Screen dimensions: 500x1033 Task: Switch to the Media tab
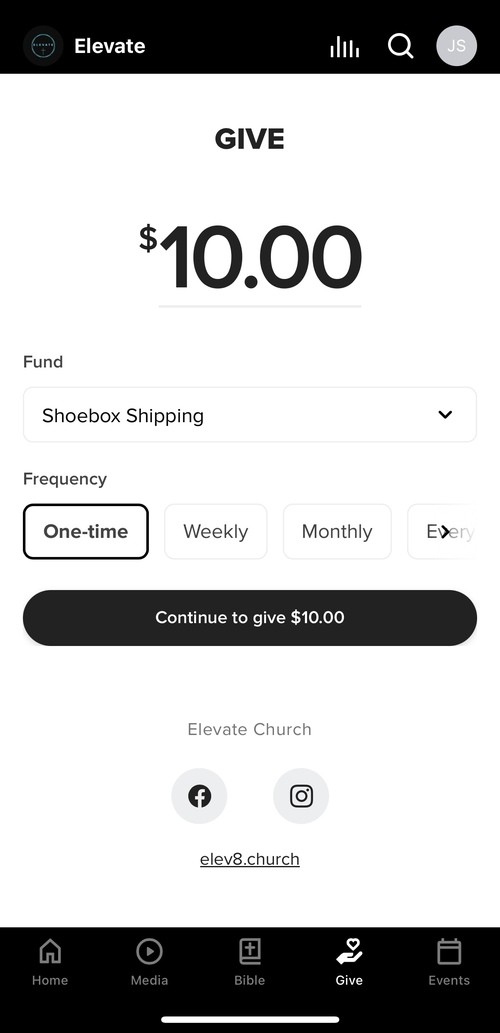[x=150, y=963]
